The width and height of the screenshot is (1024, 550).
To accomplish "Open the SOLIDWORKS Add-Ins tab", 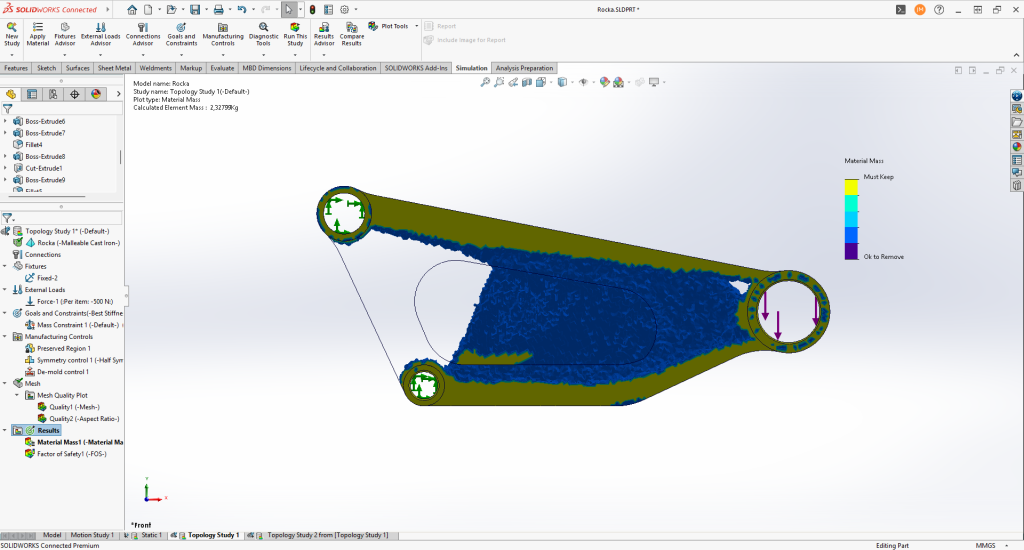I will click(x=416, y=68).
